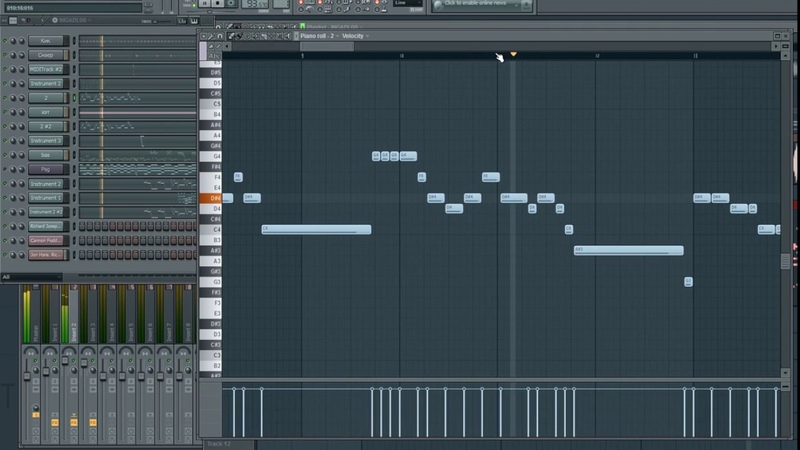The width and height of the screenshot is (800, 450).
Task: Mute the Кик channel green LED
Action: [5, 41]
